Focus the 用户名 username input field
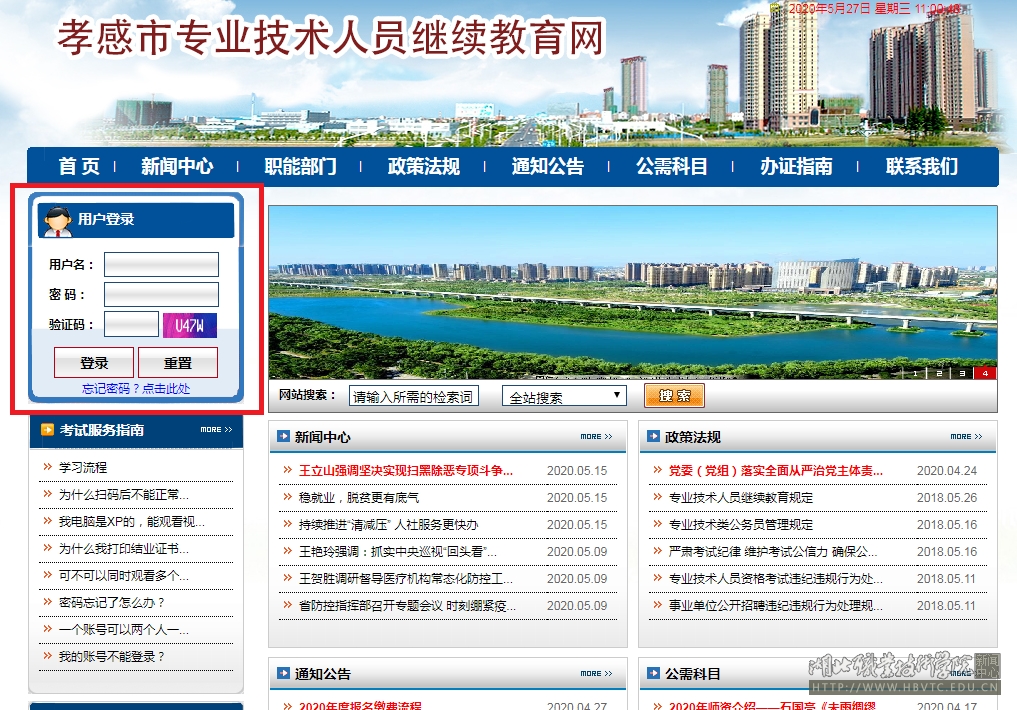This screenshot has width=1017, height=710. (161, 264)
